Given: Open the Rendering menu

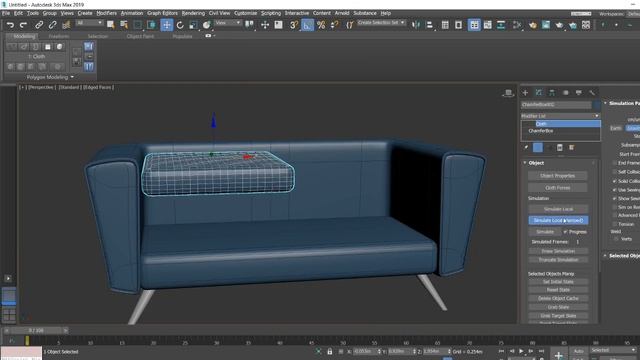Looking at the screenshot, I should [x=193, y=13].
